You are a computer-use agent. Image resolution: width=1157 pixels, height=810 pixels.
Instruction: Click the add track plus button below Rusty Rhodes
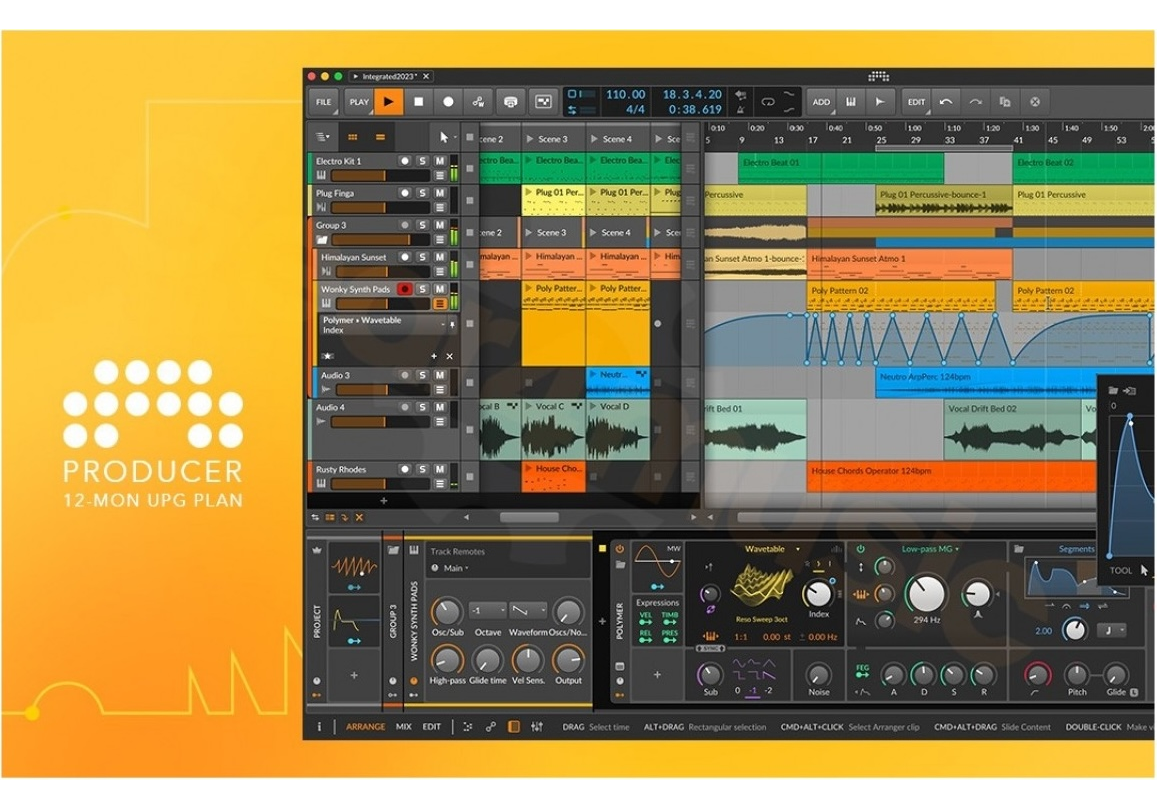pos(384,501)
